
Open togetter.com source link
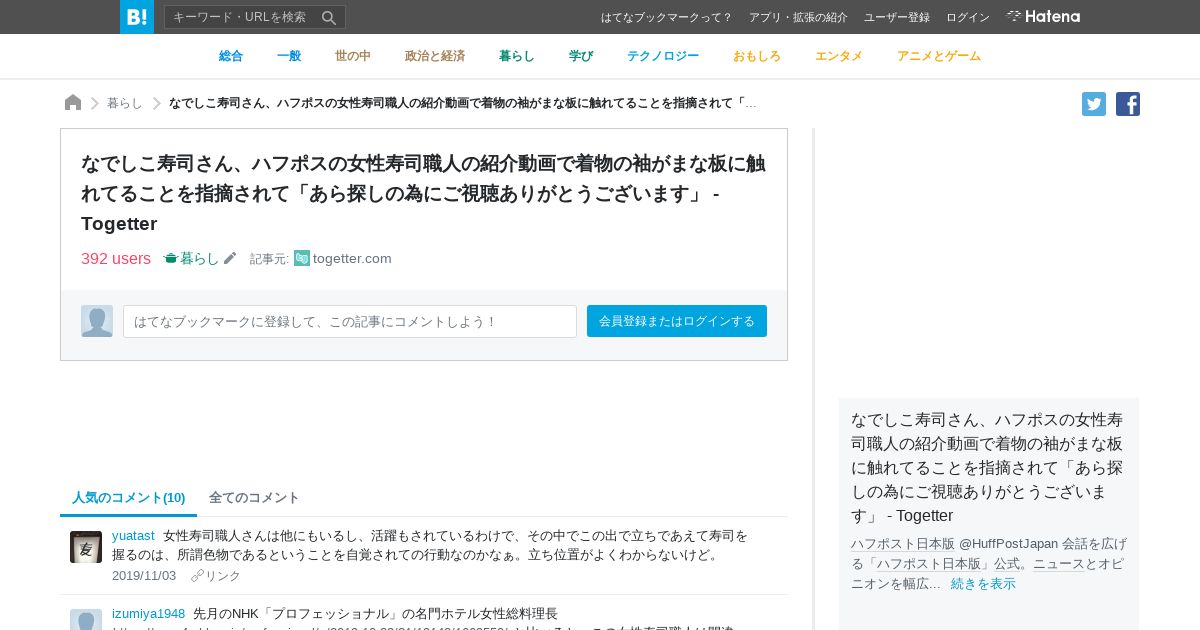click(x=352, y=258)
